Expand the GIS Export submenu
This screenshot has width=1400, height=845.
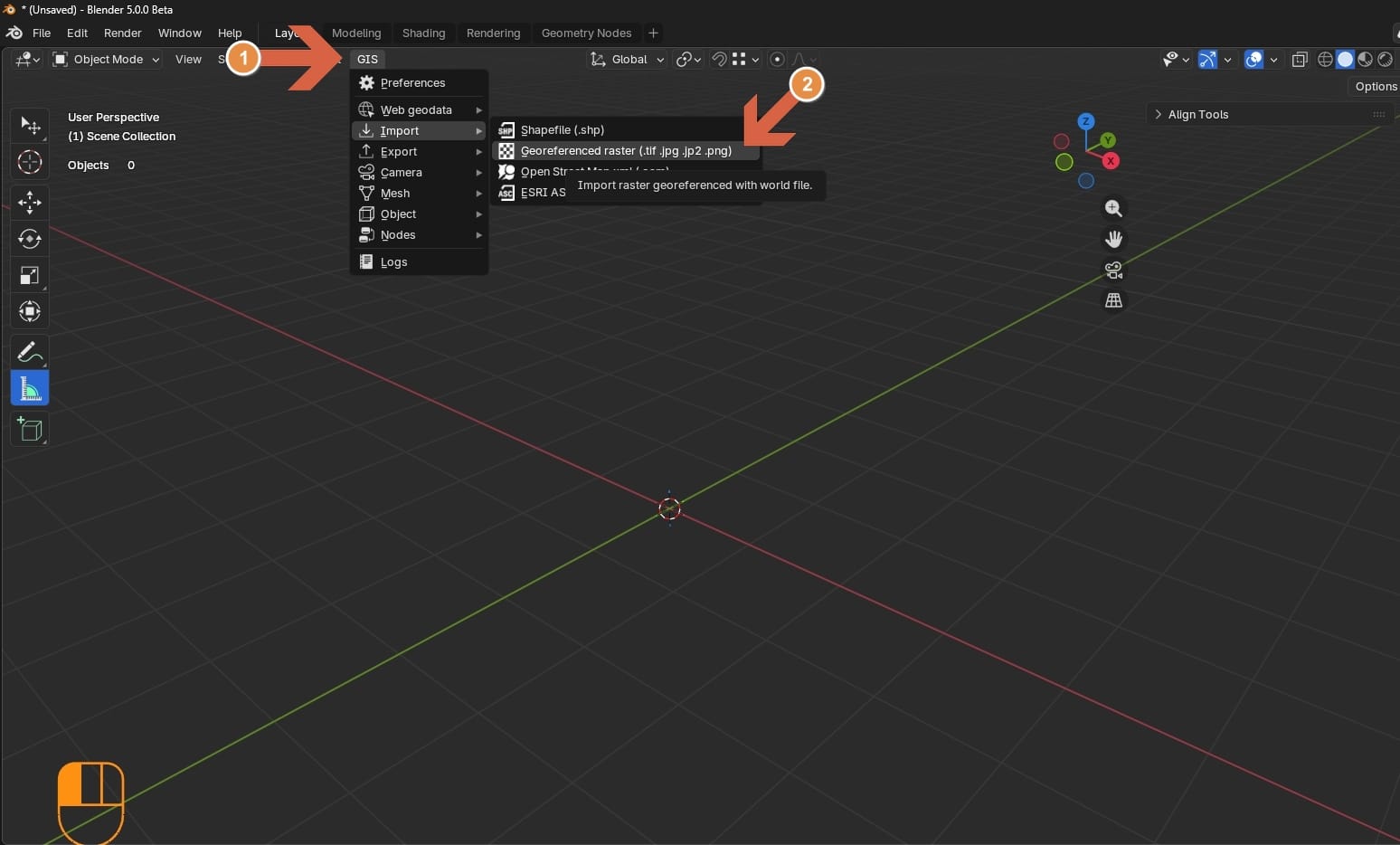420,152
